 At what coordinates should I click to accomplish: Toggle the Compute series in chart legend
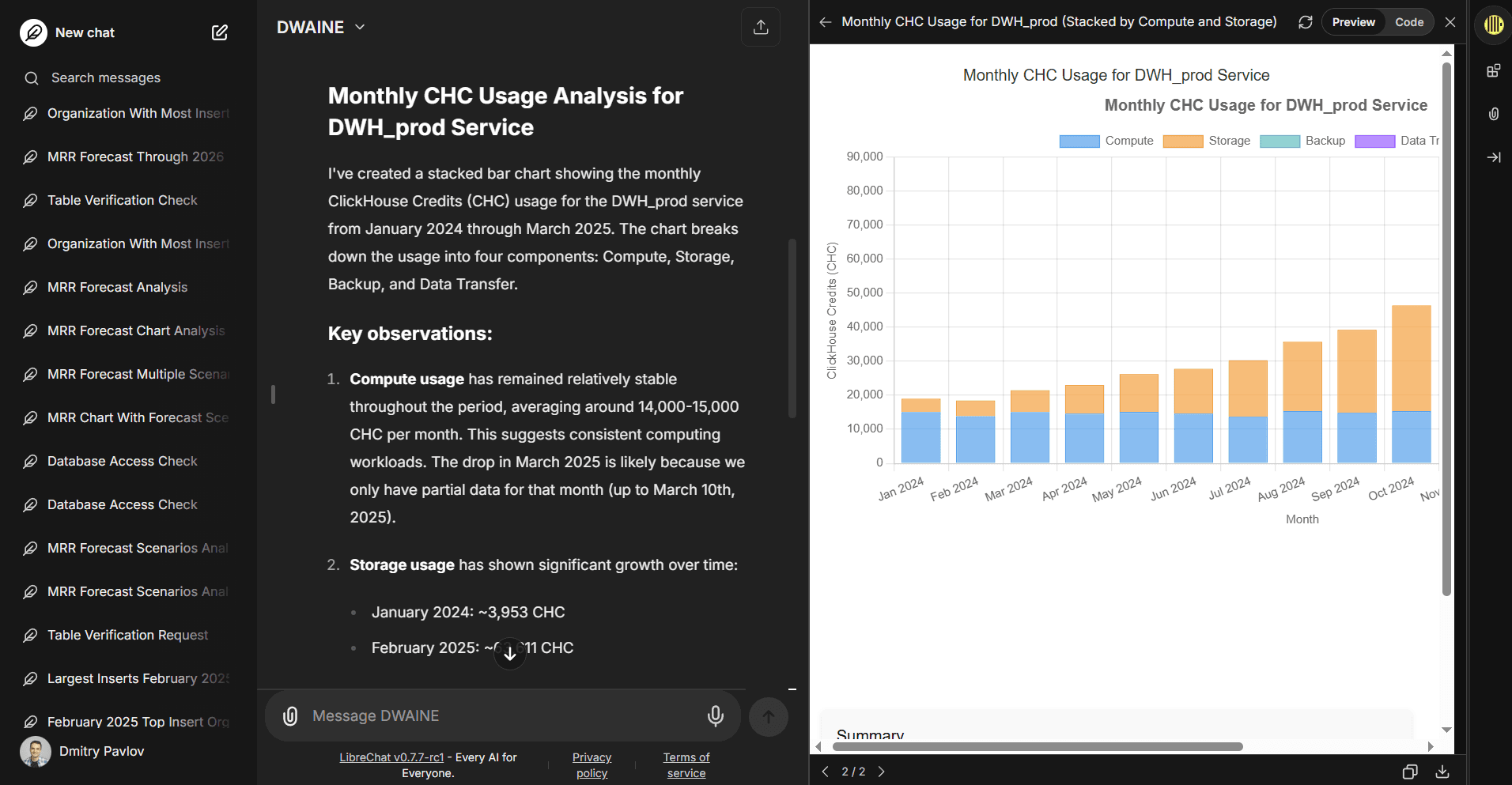(1106, 141)
